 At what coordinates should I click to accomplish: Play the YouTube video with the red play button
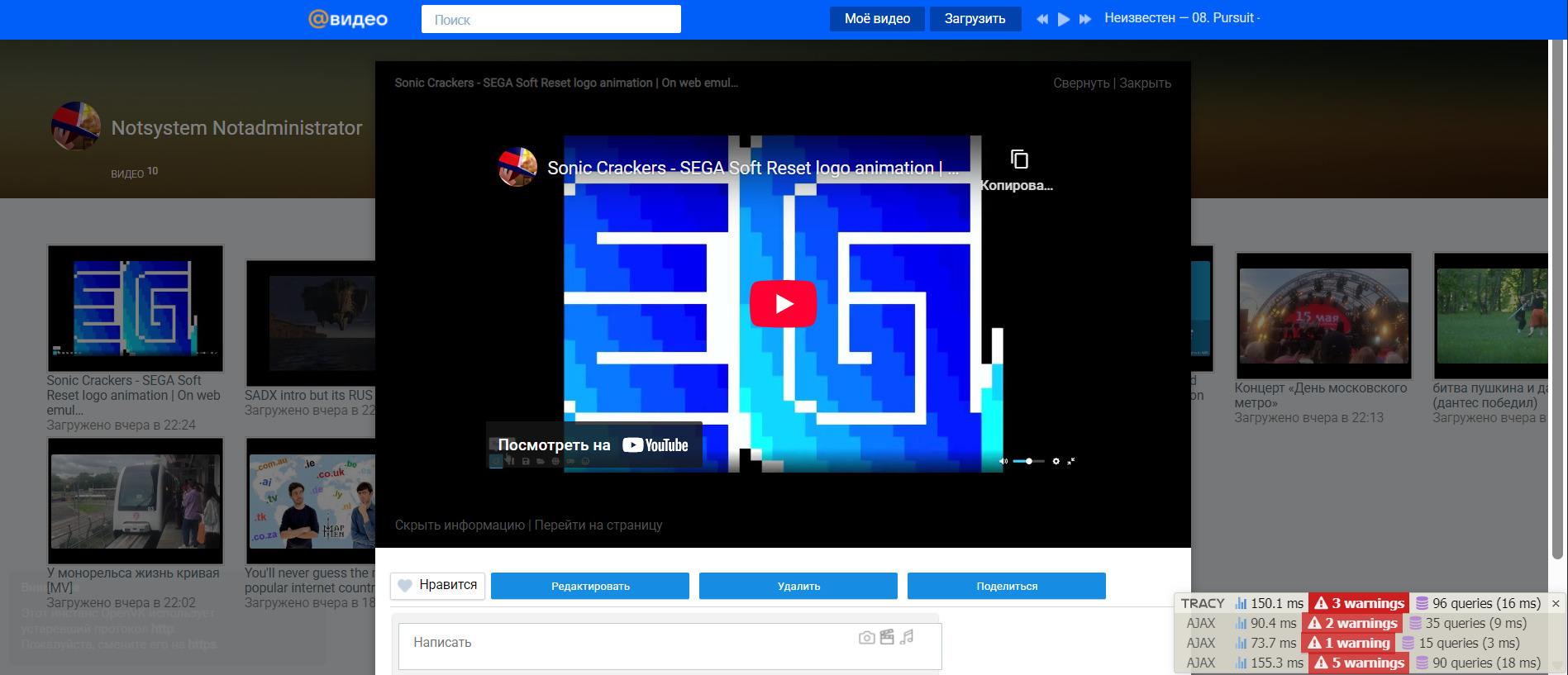[x=783, y=304]
